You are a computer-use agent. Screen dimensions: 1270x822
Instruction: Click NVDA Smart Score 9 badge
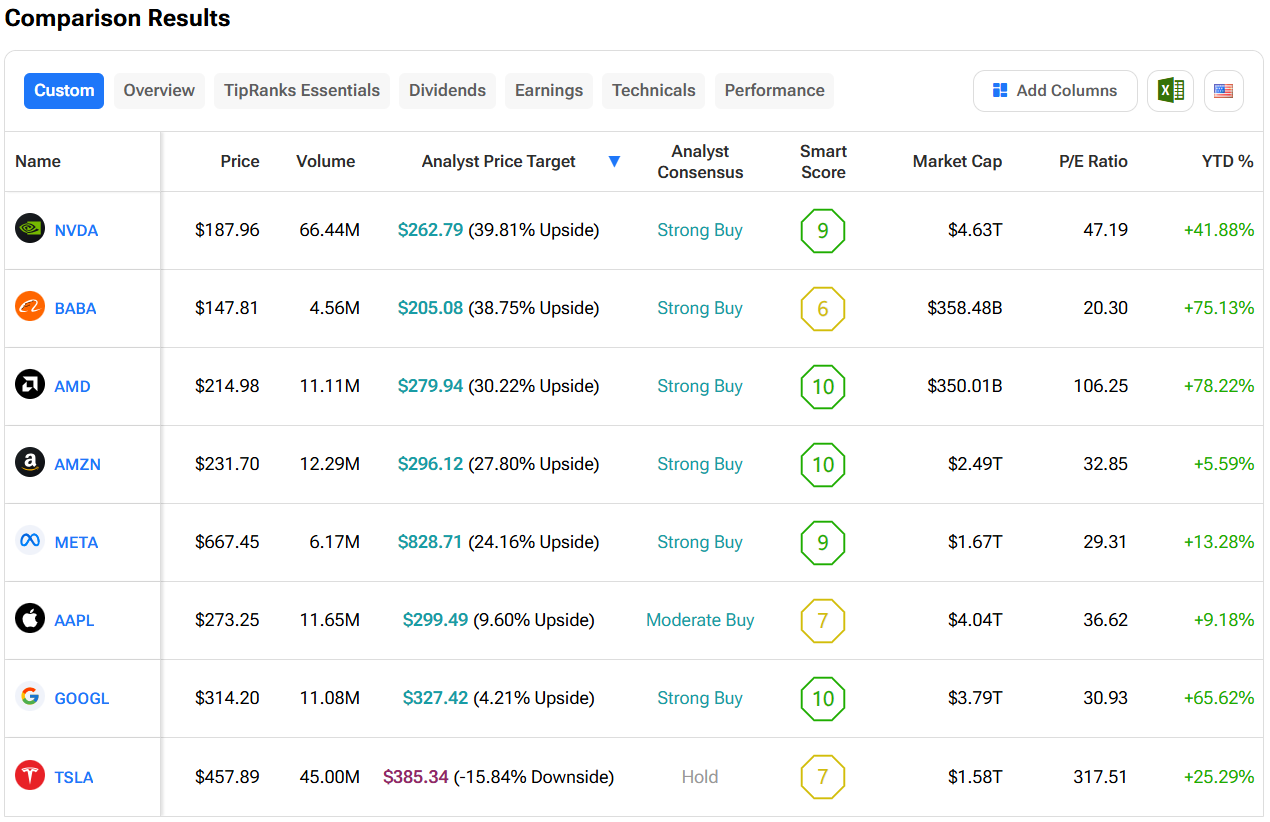tap(822, 230)
